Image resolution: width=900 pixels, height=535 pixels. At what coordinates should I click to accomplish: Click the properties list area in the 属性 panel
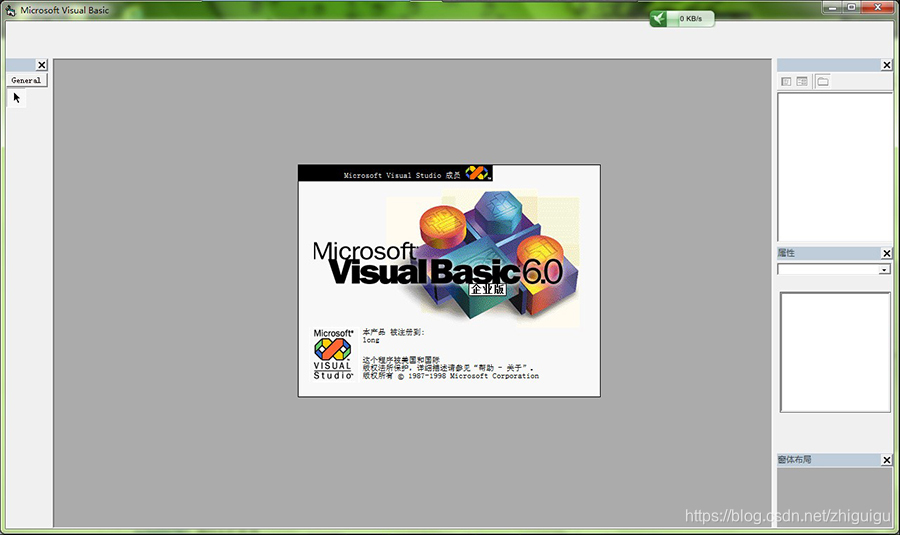(x=835, y=352)
